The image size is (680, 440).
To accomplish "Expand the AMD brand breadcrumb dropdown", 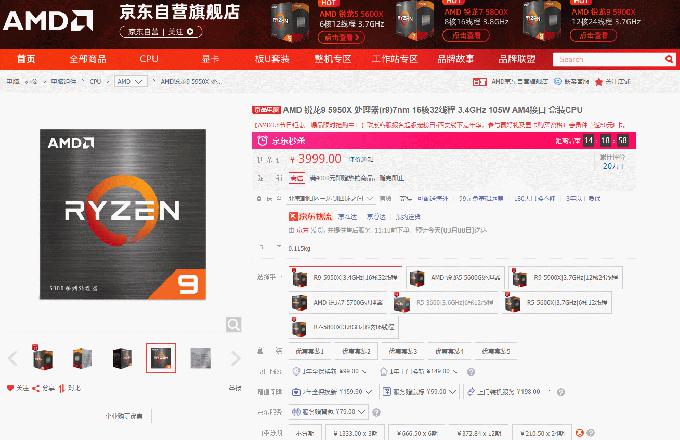I will [x=131, y=81].
